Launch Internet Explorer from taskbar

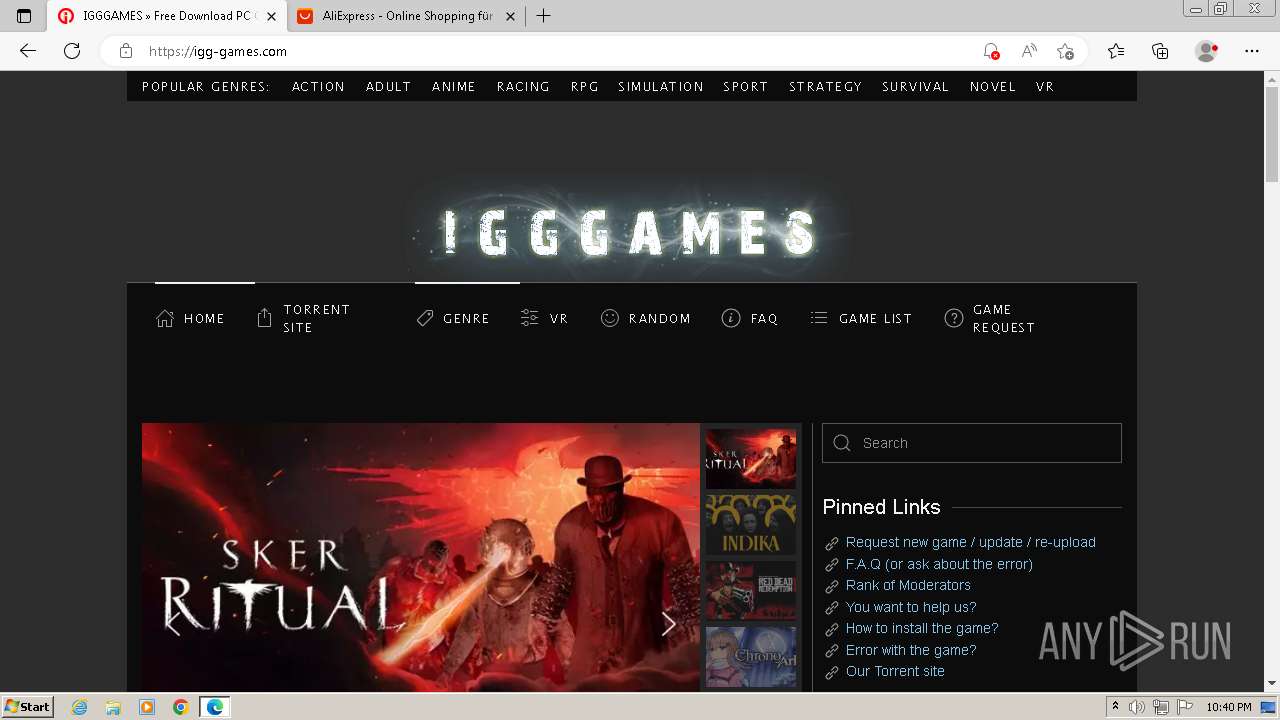click(79, 707)
